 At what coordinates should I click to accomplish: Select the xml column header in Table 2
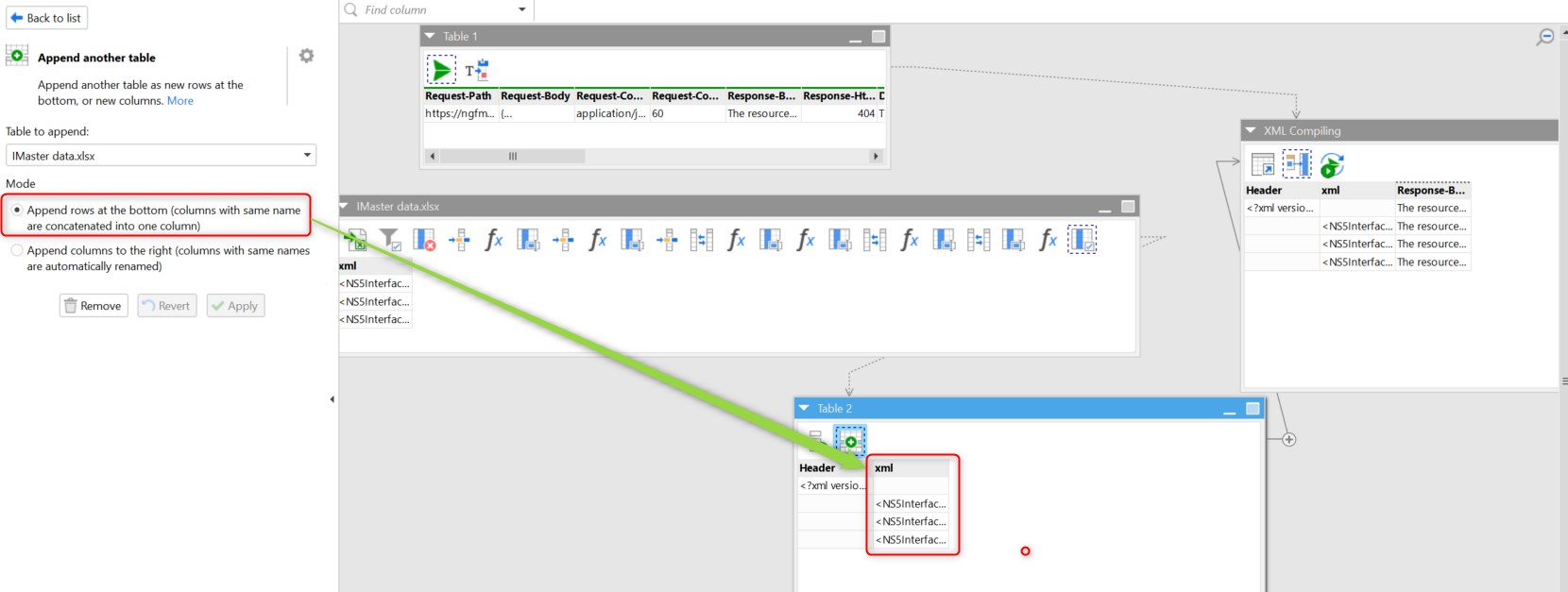click(x=911, y=467)
